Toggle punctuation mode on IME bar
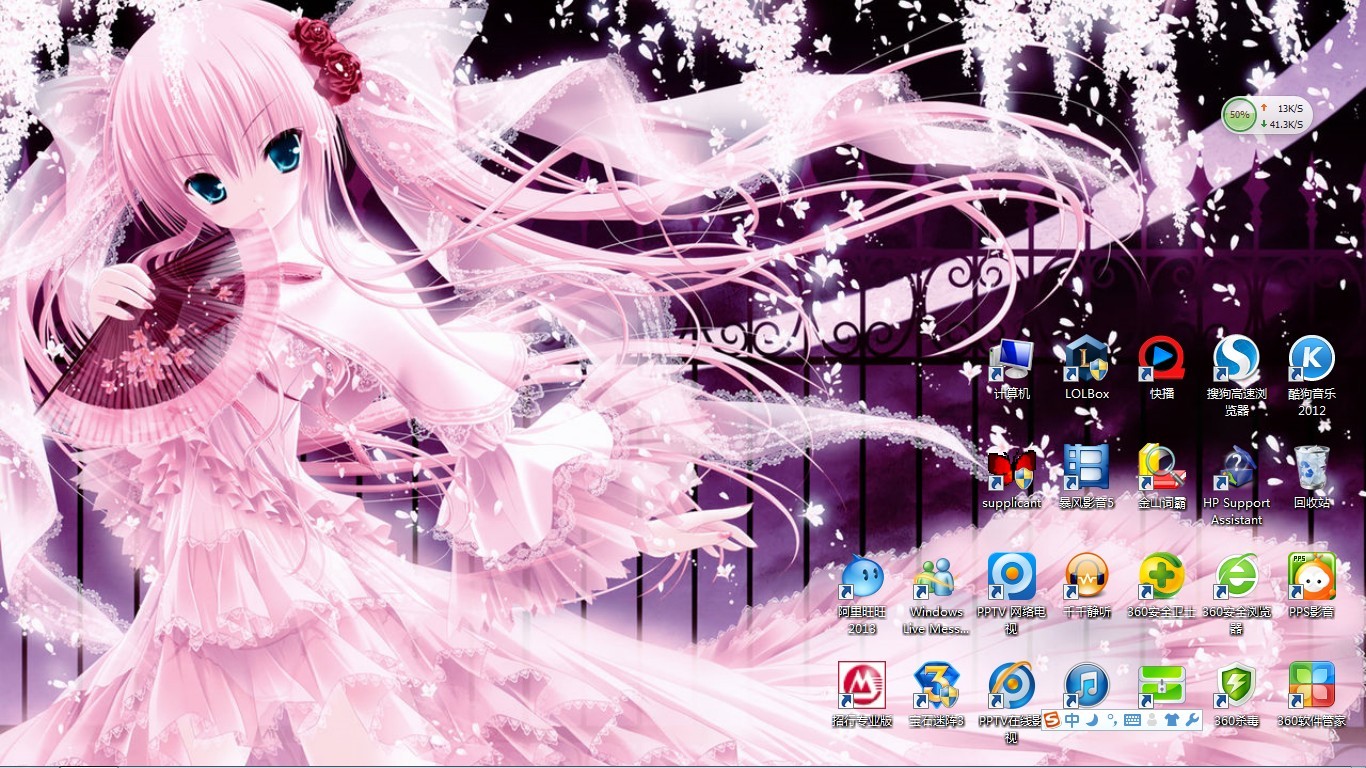 (x=1112, y=720)
